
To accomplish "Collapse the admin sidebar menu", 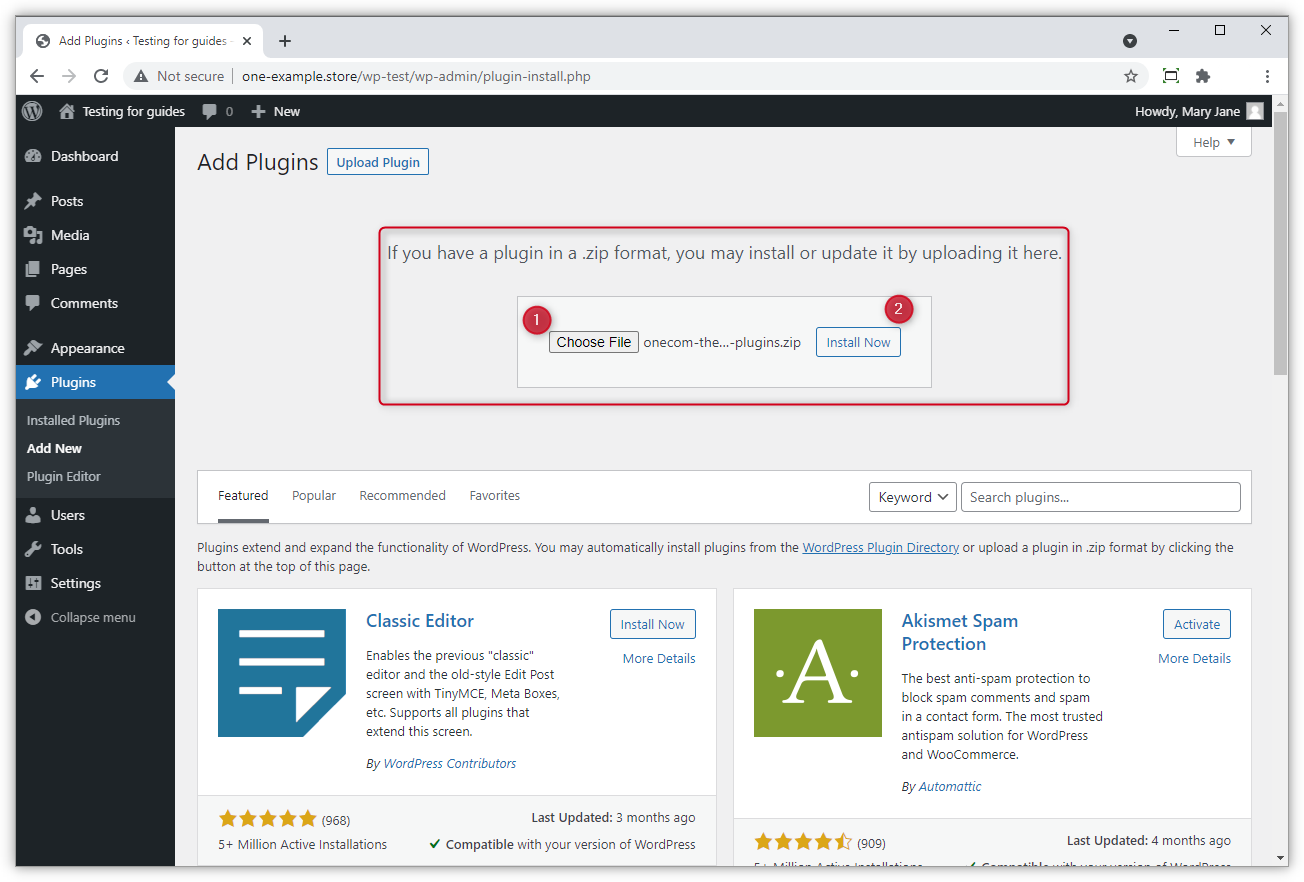I will pyautogui.click(x=34, y=617).
